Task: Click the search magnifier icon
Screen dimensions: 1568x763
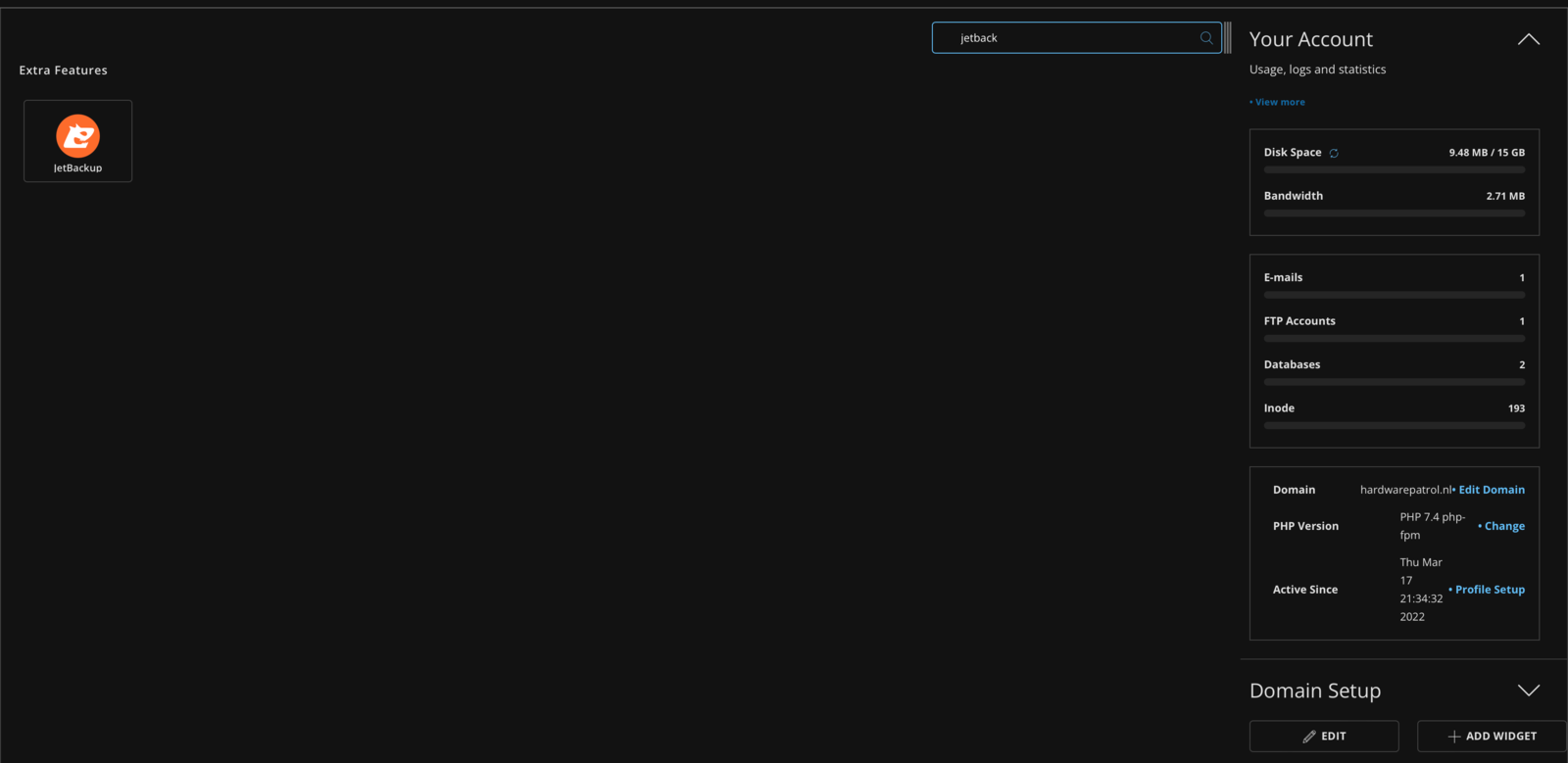Action: point(1206,38)
